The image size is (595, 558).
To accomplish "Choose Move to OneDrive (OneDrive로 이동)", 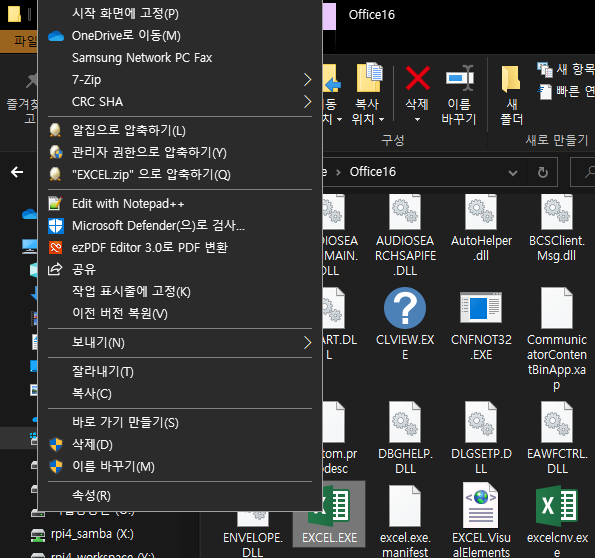I will [180, 36].
